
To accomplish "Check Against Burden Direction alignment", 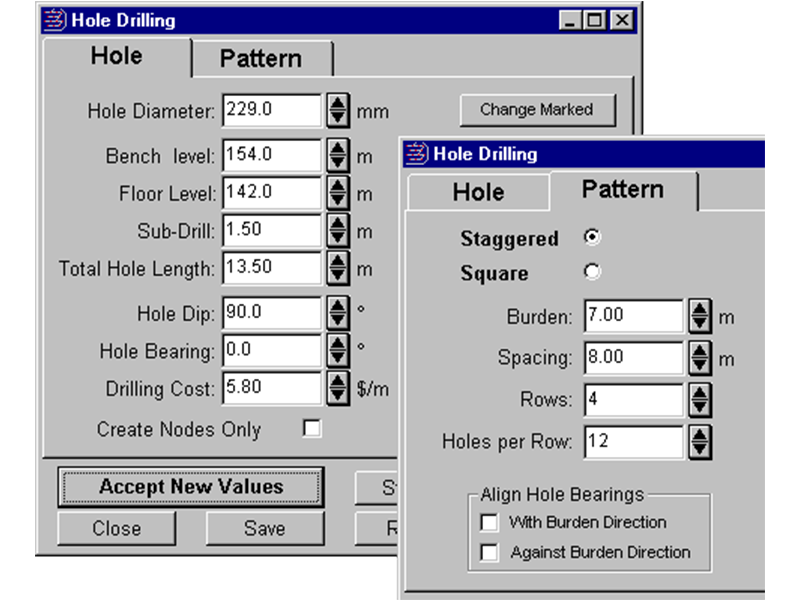I will point(489,553).
